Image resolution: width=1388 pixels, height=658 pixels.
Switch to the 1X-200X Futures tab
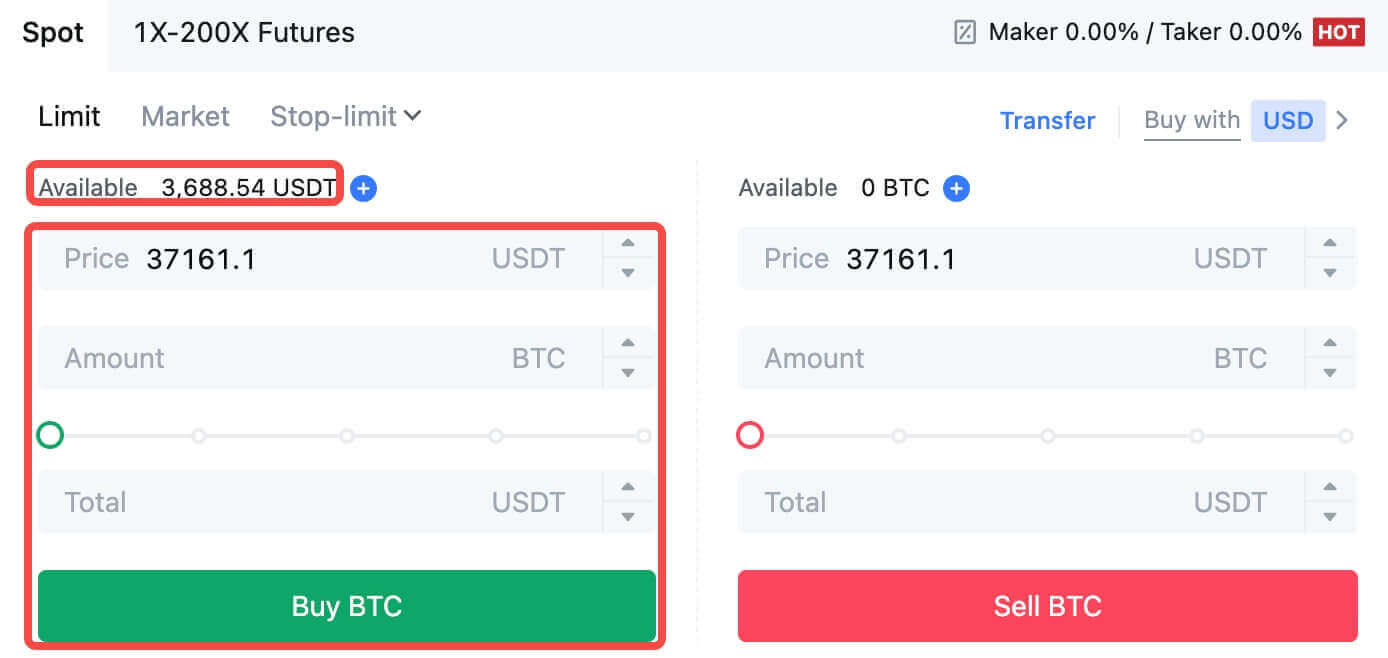[243, 32]
